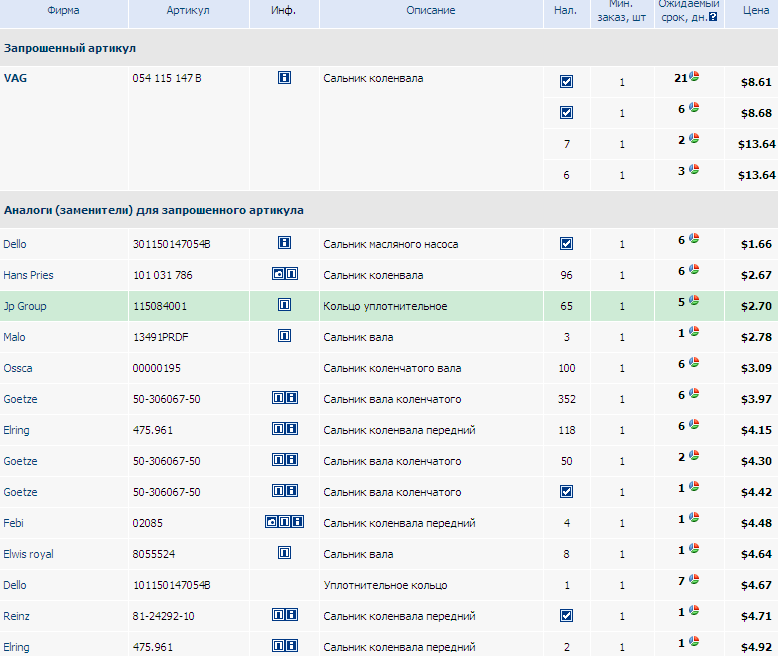Open delivery statistics pie icon for $8.68 VAG offer
This screenshot has height=656, width=778.
(x=694, y=107)
